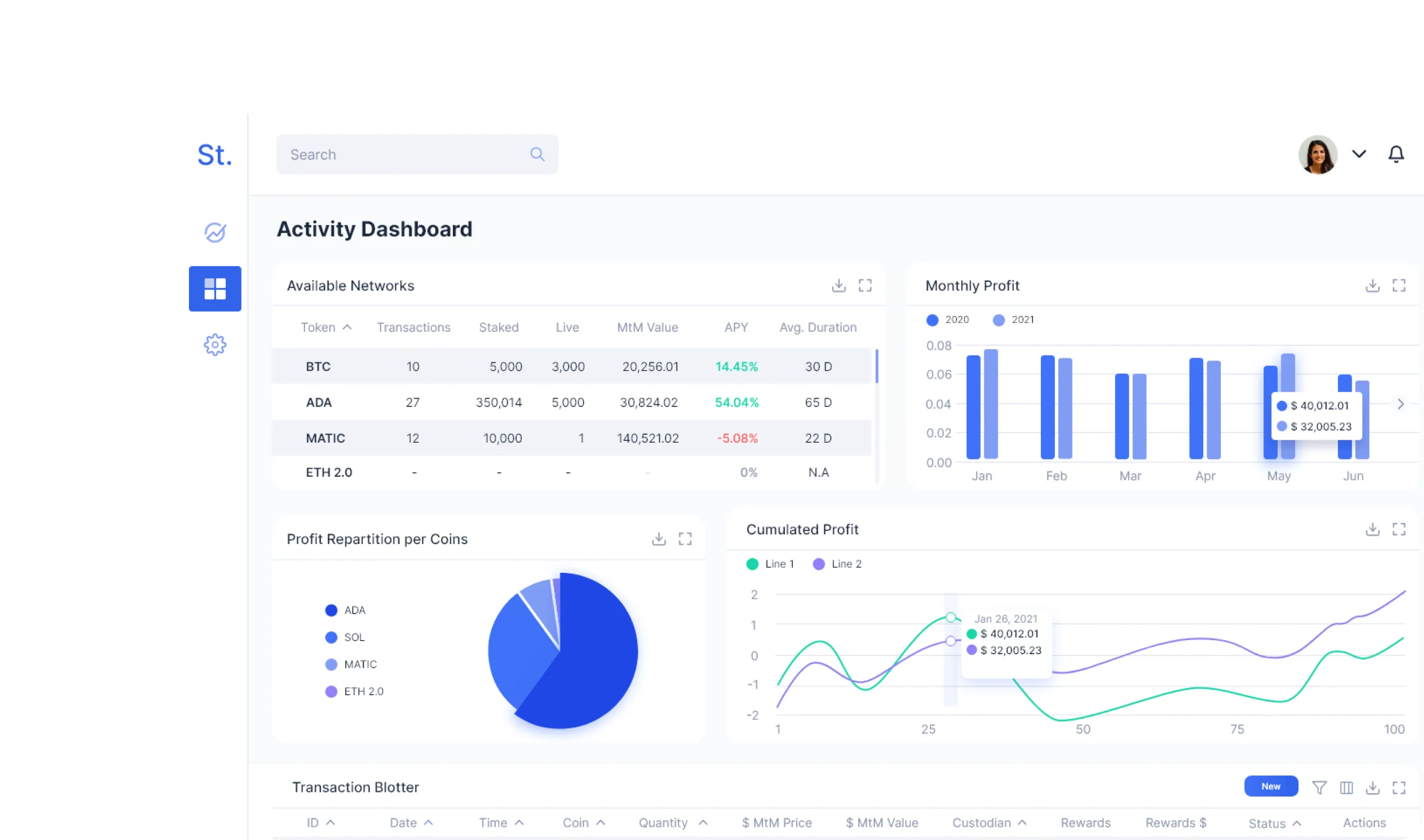
Task: Expand Profit Repartition per Coins to fullscreen
Action: click(685, 538)
